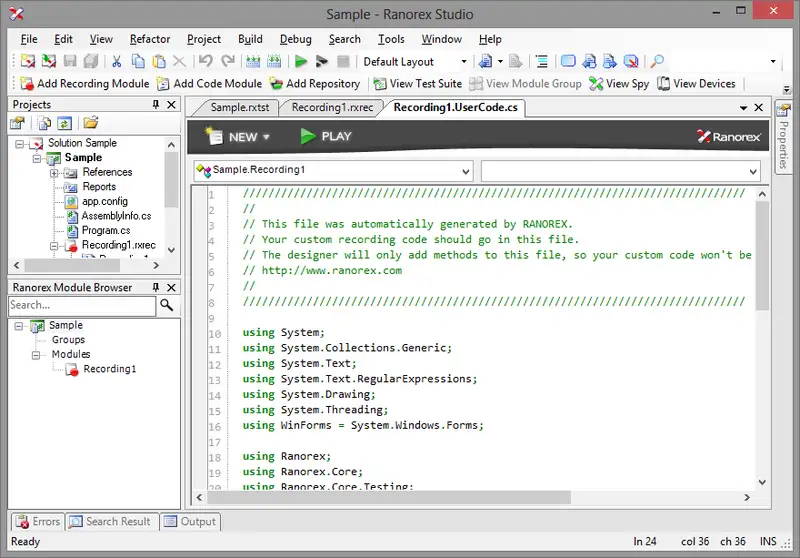Switch to the Sample.rxtst tab

pyautogui.click(x=240, y=108)
